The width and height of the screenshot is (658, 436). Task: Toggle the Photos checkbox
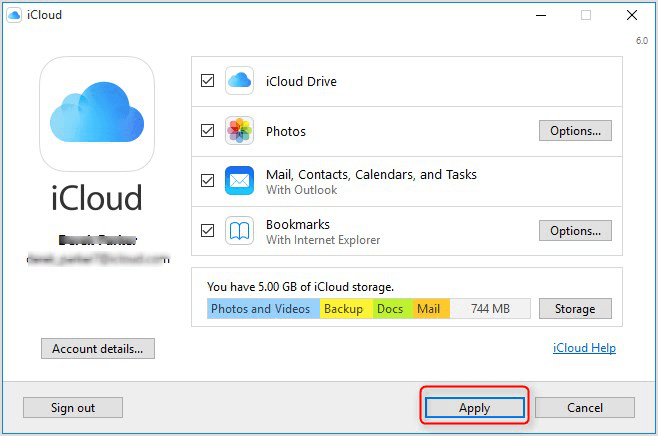click(x=208, y=131)
